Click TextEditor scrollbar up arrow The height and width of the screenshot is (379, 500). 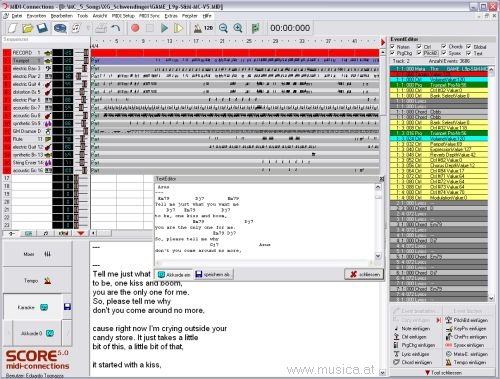pos(378,187)
